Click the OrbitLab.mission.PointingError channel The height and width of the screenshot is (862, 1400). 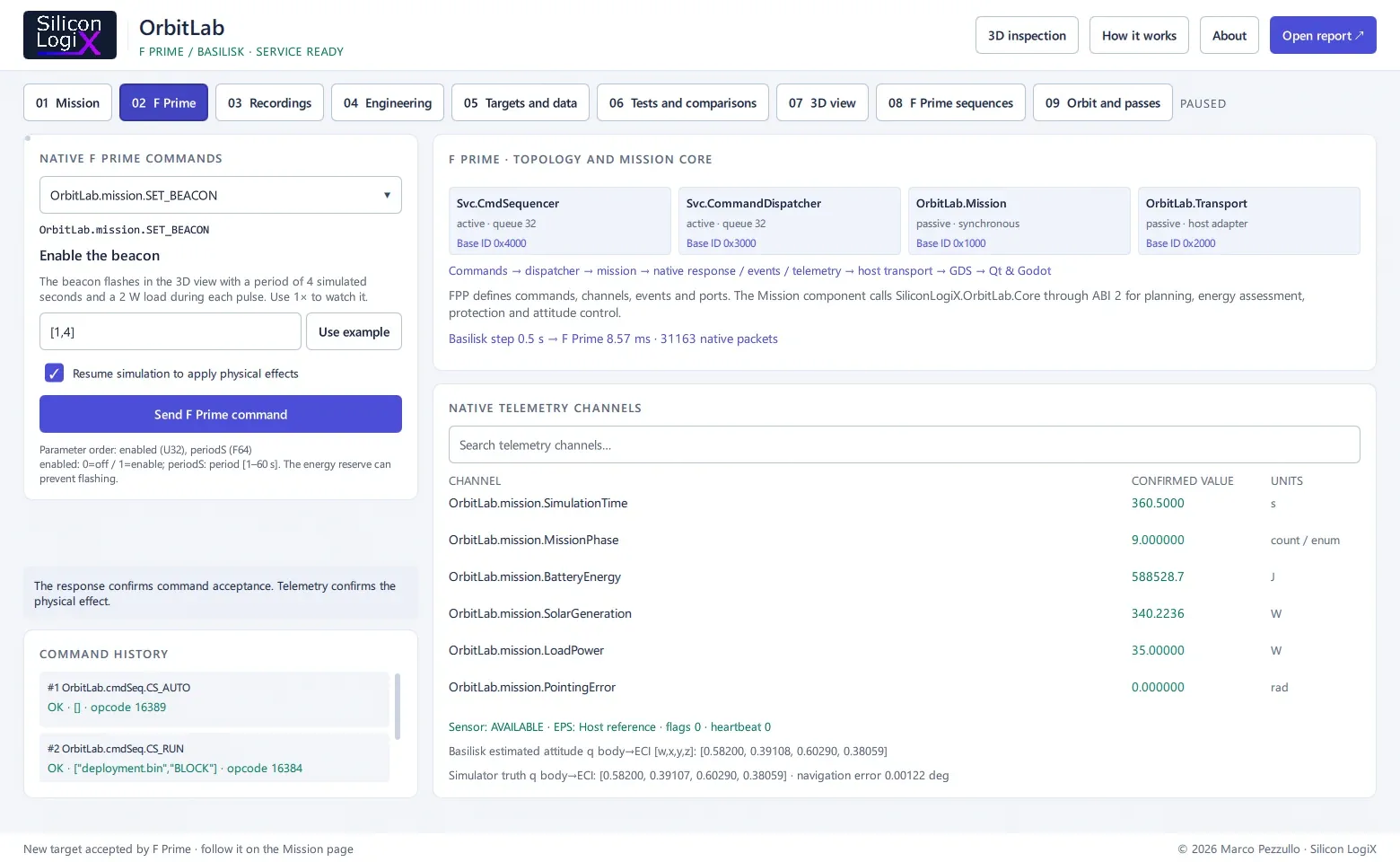(x=532, y=687)
